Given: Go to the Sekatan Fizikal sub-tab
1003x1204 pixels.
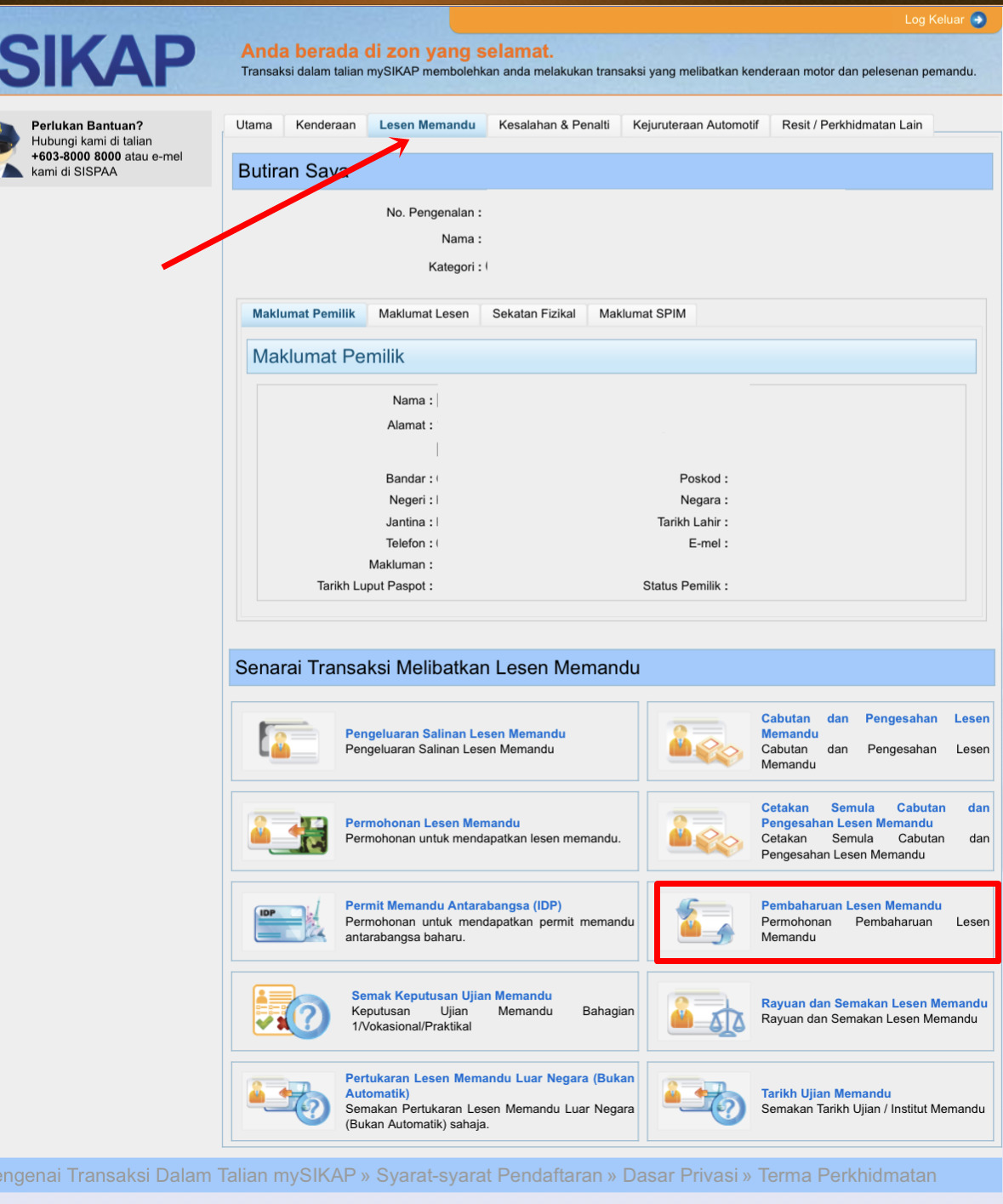Looking at the screenshot, I should [x=533, y=314].
